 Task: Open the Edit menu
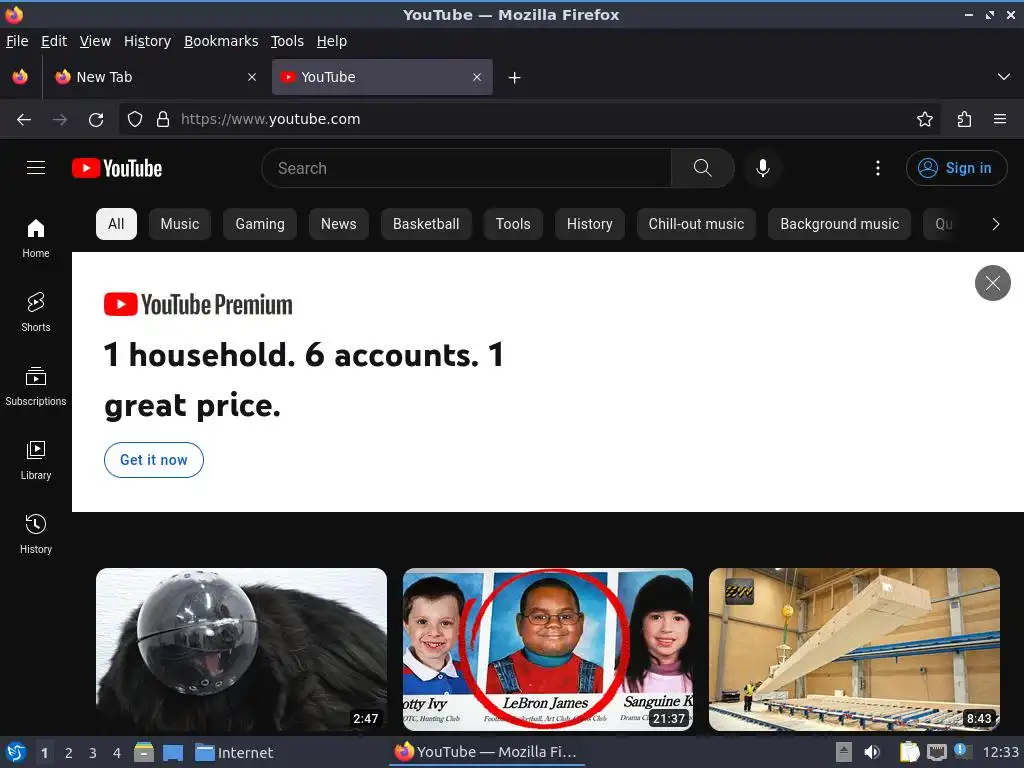pos(54,41)
